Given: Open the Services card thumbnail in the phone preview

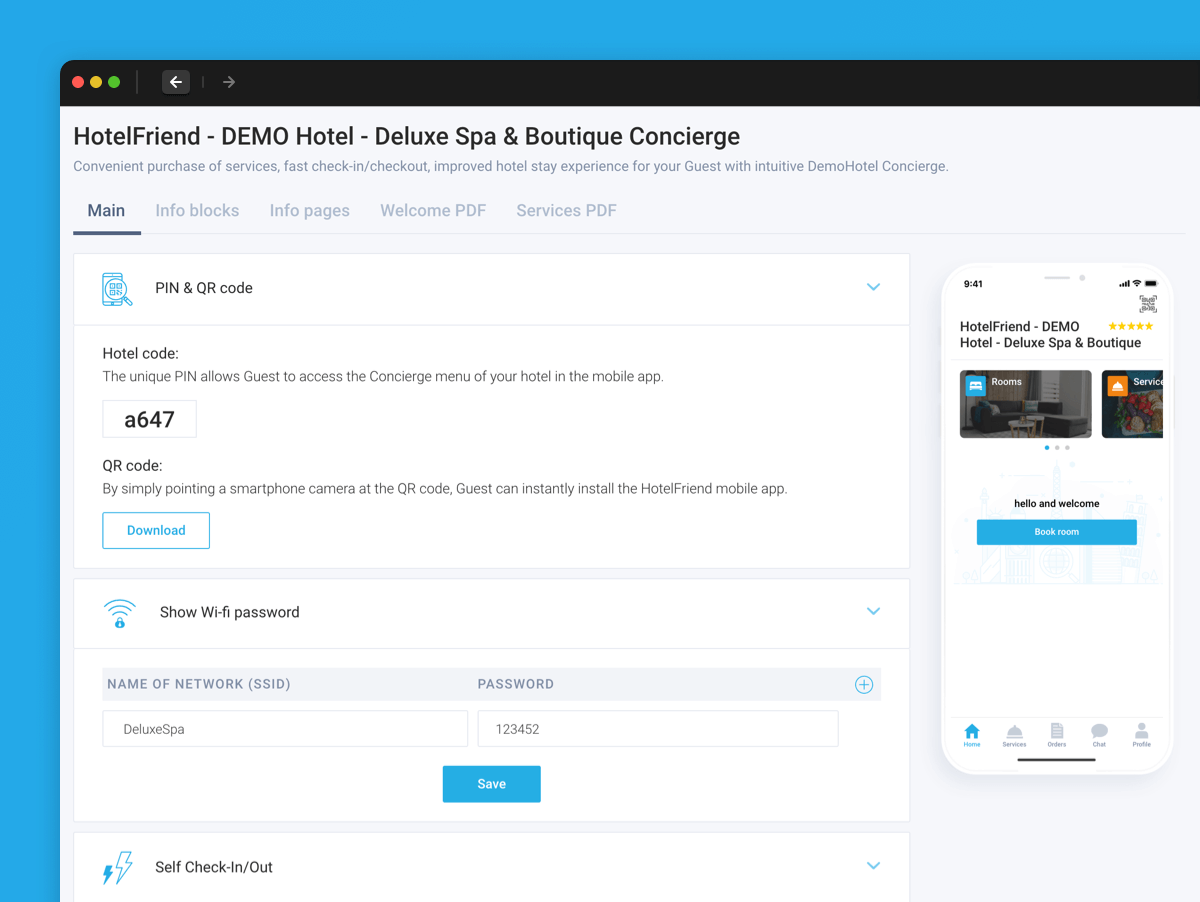Looking at the screenshot, I should pos(1133,404).
